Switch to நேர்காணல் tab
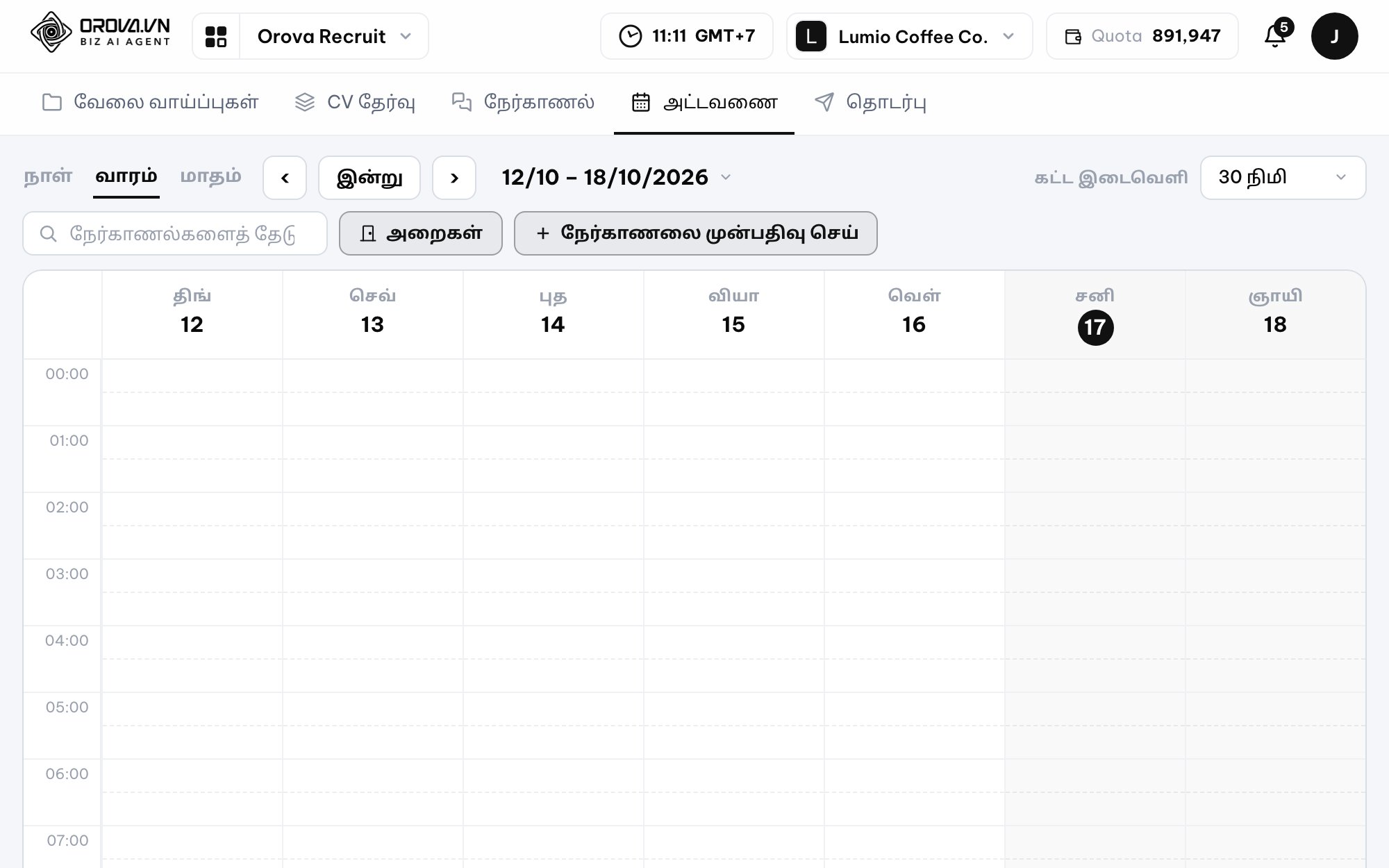 (523, 103)
